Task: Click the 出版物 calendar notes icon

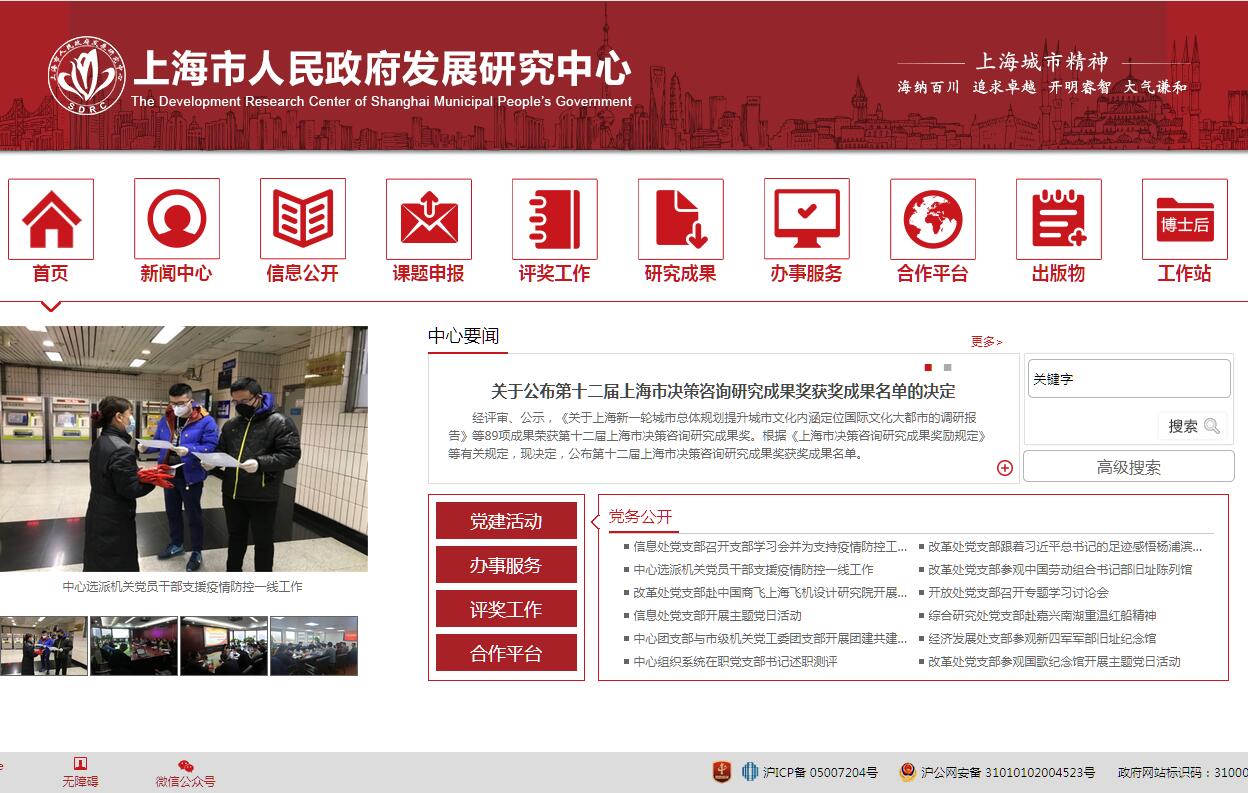Action: (1059, 219)
